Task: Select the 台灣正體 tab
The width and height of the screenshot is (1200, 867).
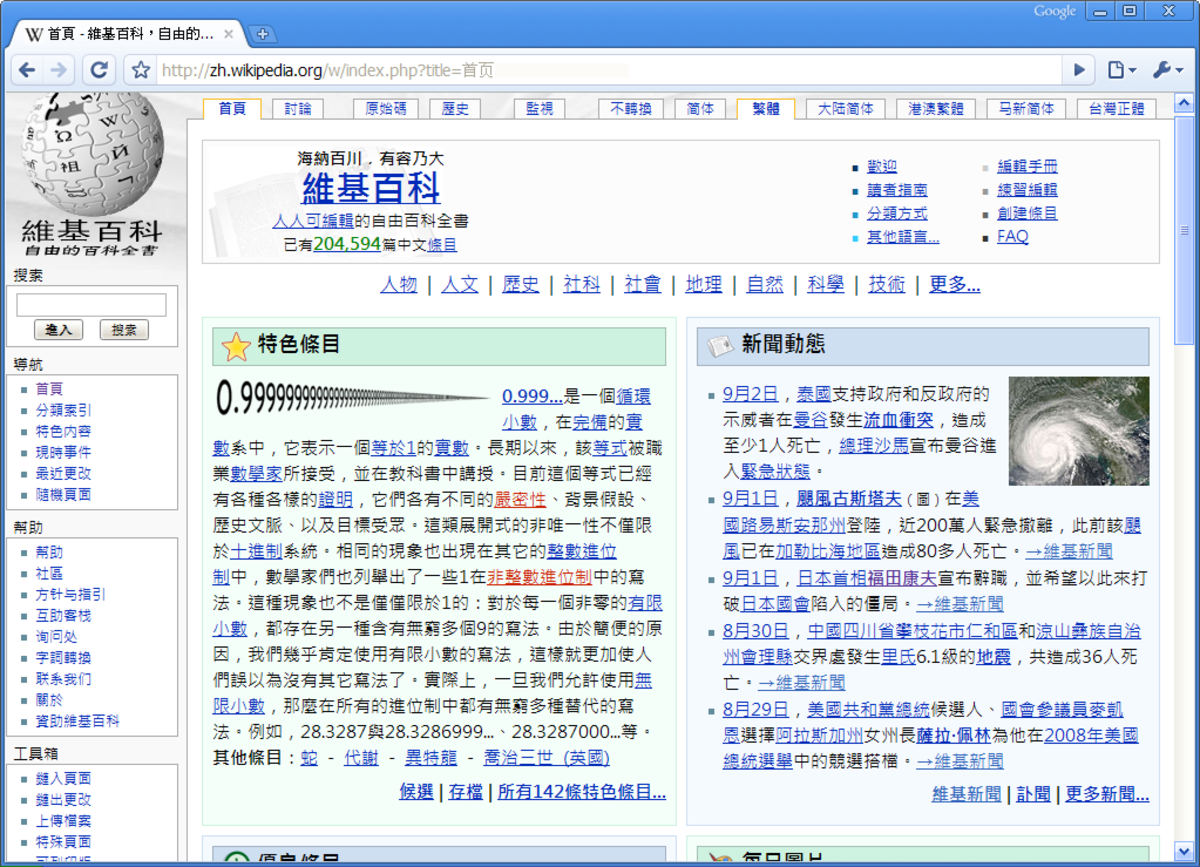Action: tap(1116, 109)
